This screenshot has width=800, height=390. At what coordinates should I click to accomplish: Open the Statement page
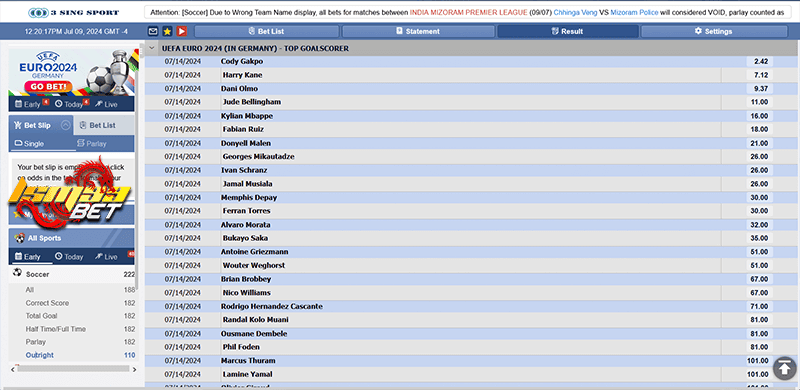click(x=418, y=32)
